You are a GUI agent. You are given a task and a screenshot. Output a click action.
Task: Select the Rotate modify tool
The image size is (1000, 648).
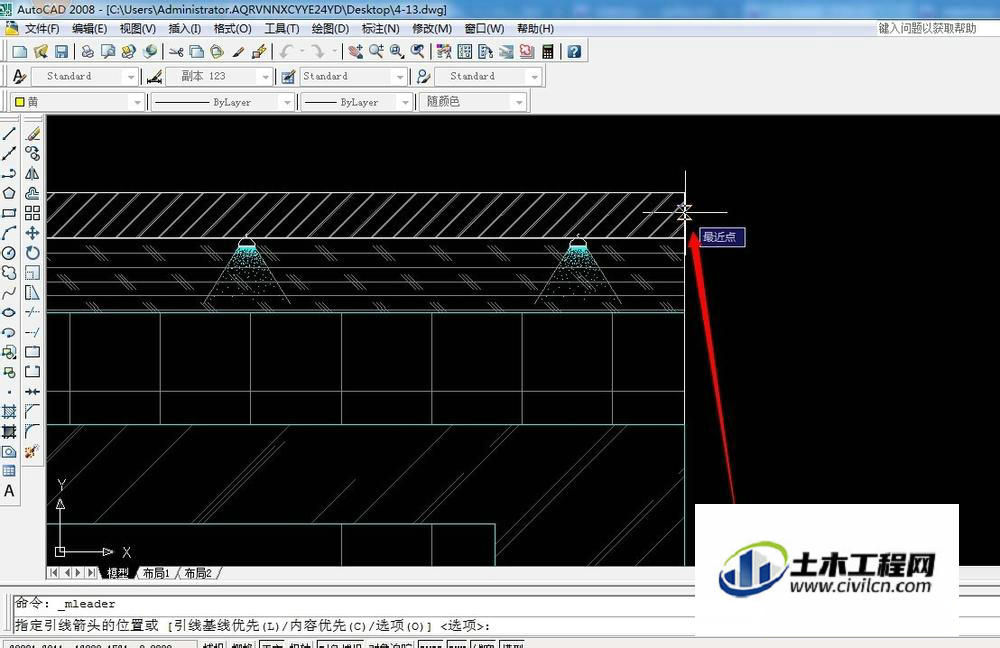pos(33,253)
